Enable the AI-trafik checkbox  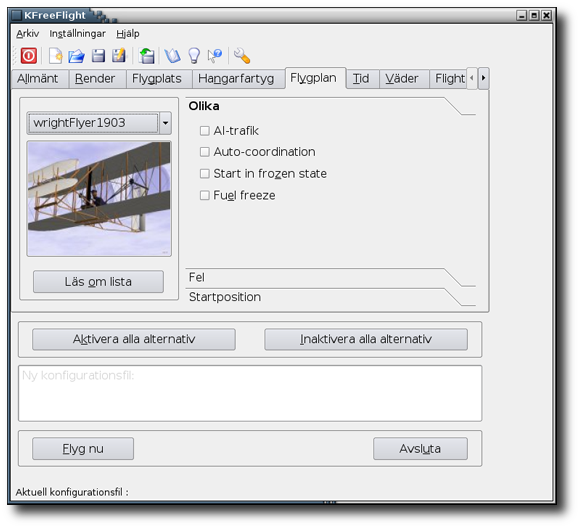click(x=205, y=131)
